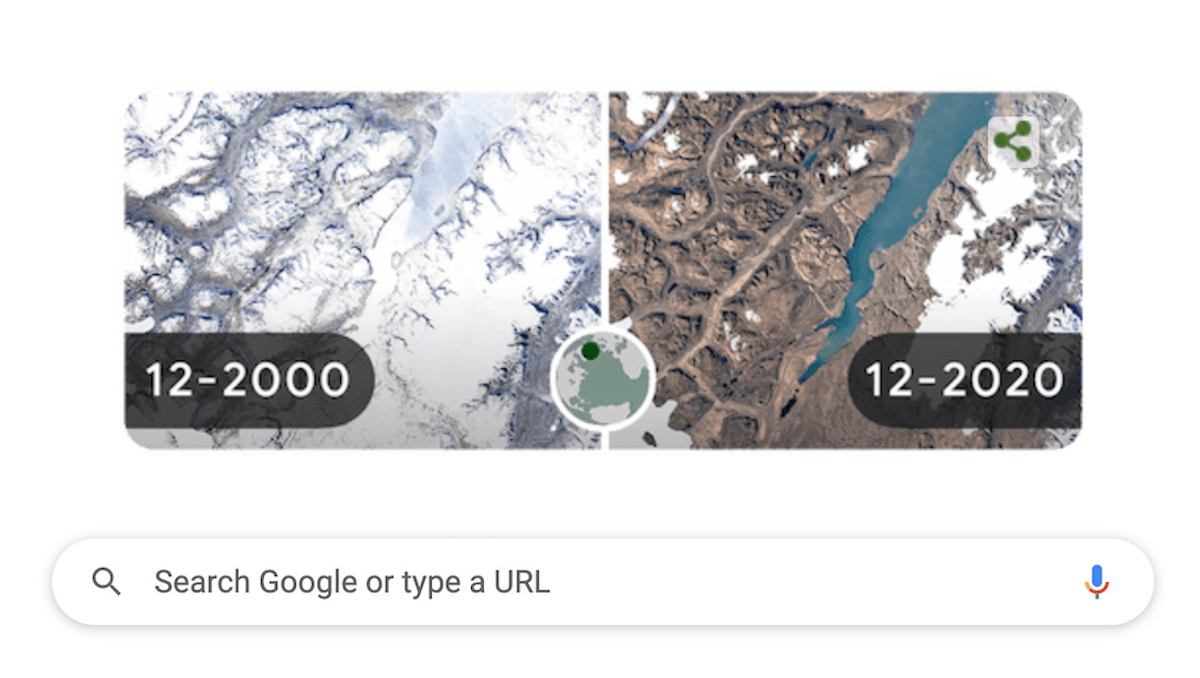Click the empty middle area of the search bar
Image resolution: width=1200 pixels, height=678 pixels.
click(x=800, y=582)
